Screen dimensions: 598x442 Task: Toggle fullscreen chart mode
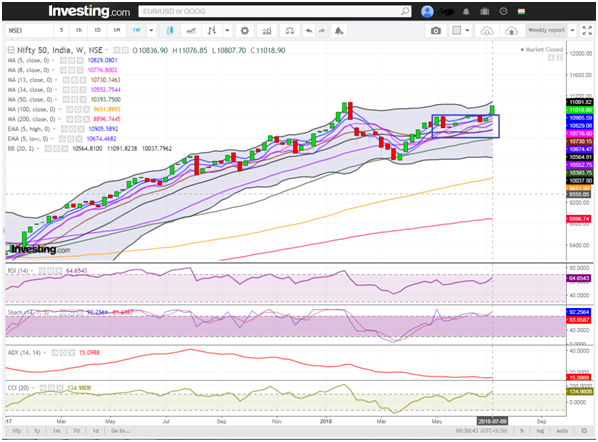pyautogui.click(x=587, y=31)
